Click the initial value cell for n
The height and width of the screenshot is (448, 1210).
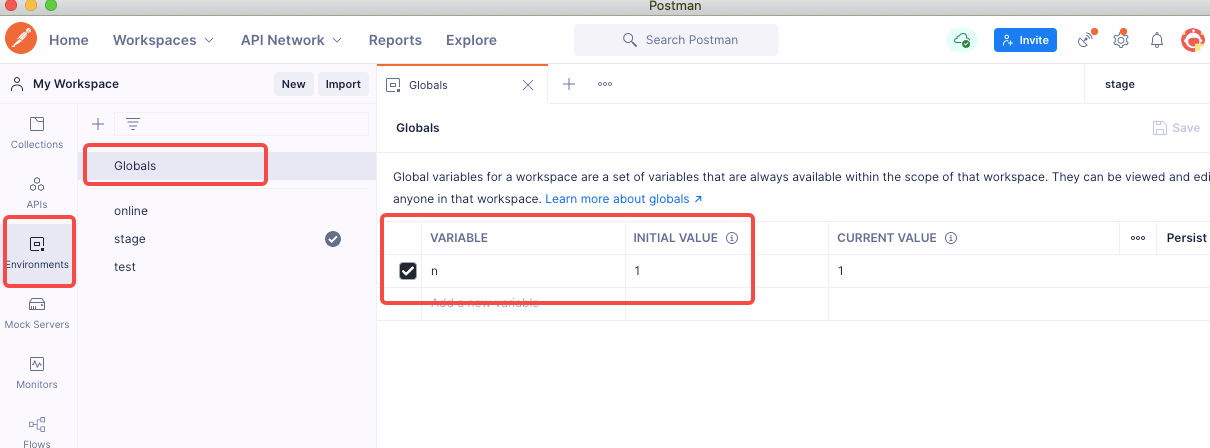click(x=727, y=271)
